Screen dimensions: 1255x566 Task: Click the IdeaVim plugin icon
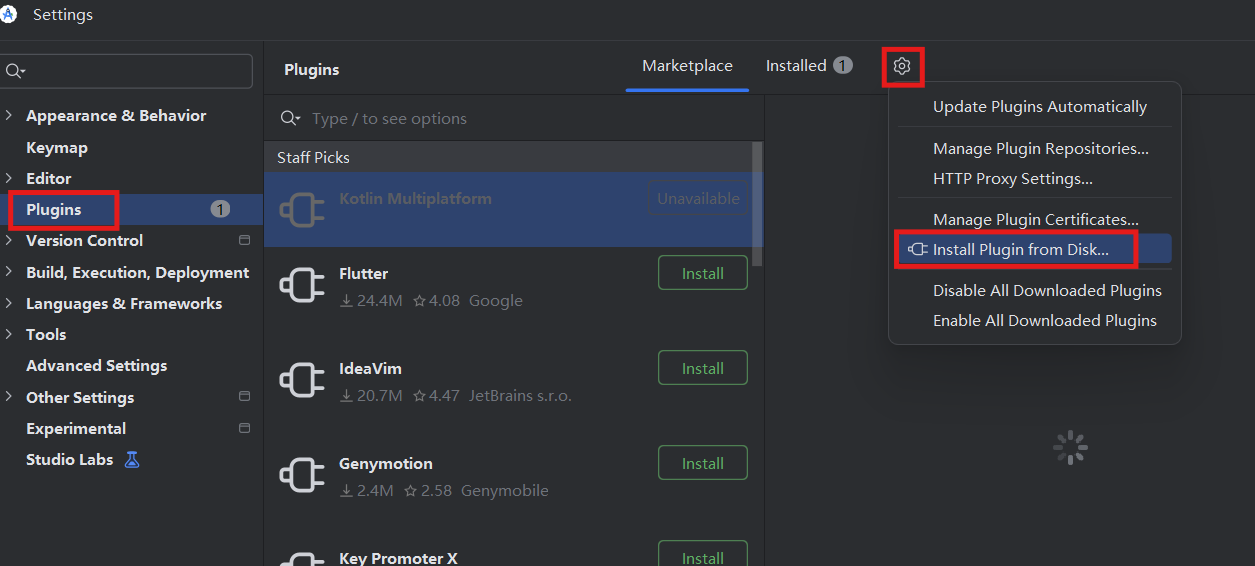302,381
